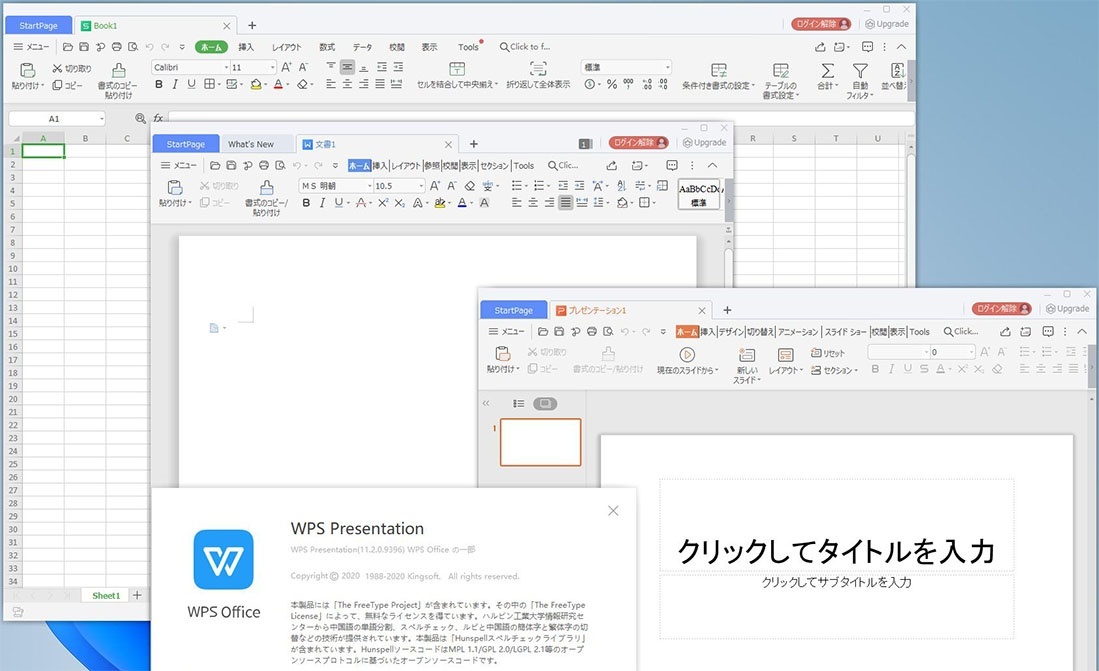
Task: Toggle Bold formatting in Writer toolbar
Action: (x=308, y=203)
